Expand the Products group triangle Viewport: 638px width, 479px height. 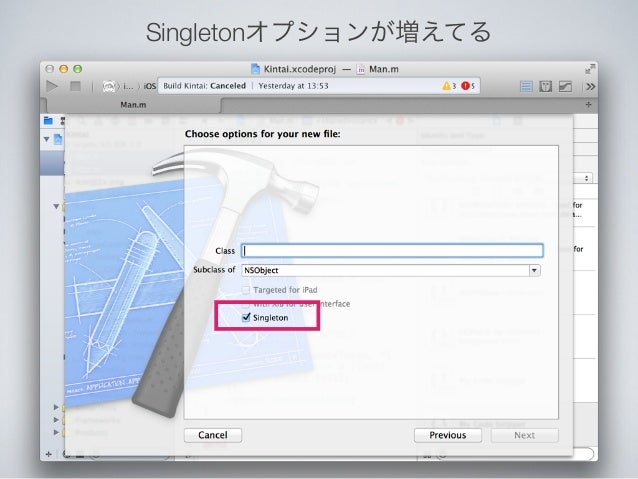click(56, 432)
